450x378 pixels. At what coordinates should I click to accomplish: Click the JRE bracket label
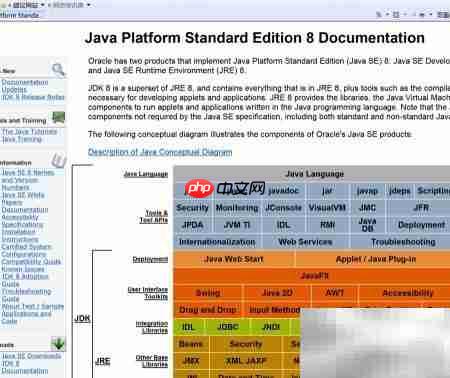coord(103,361)
